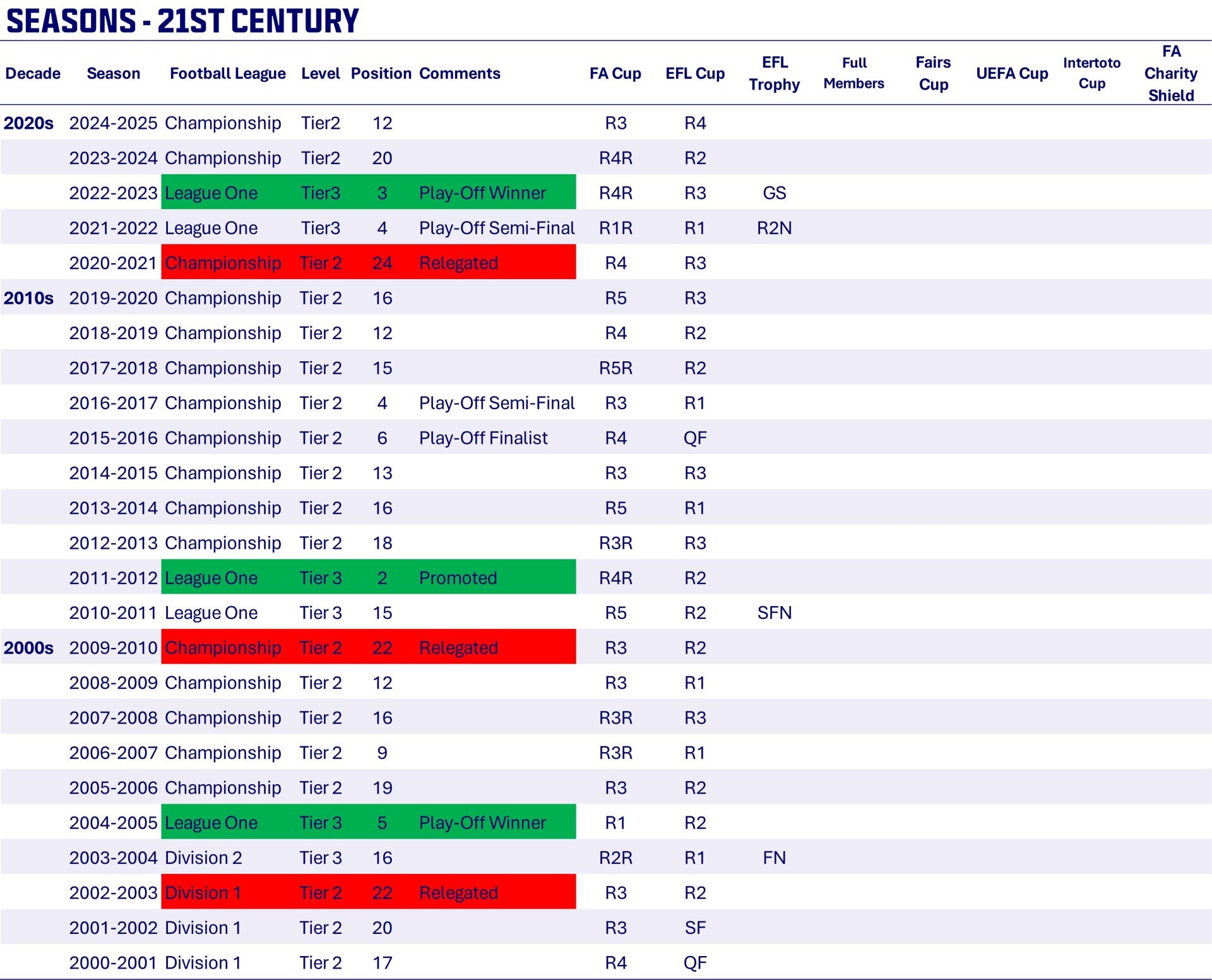Select the 2022-2023 season cell
Image resolution: width=1212 pixels, height=980 pixels.
114,193
